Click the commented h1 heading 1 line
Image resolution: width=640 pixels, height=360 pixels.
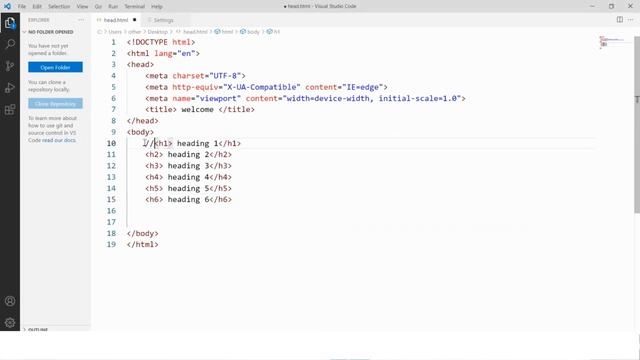coord(193,143)
